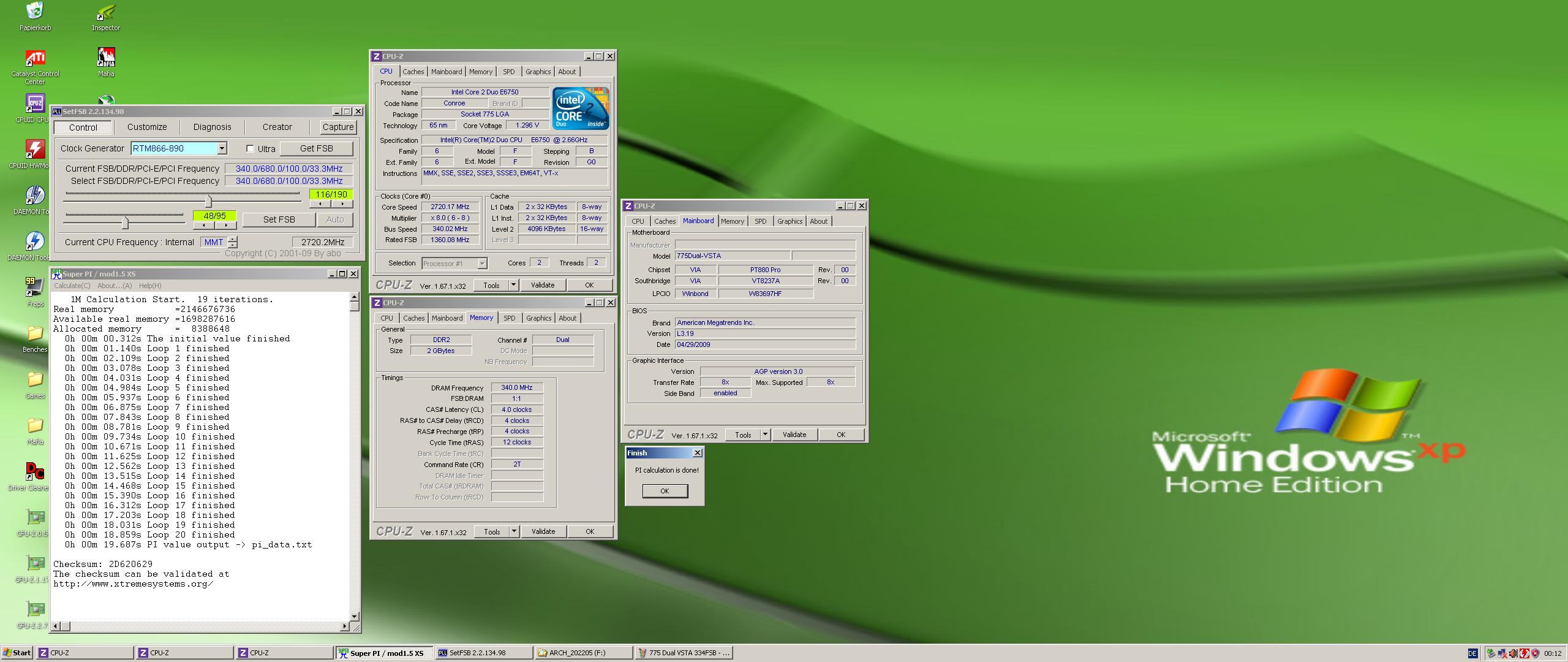Open the NVIDIA Inspector desktop icon
Viewport: 1568px width, 662px height.
coord(105,12)
